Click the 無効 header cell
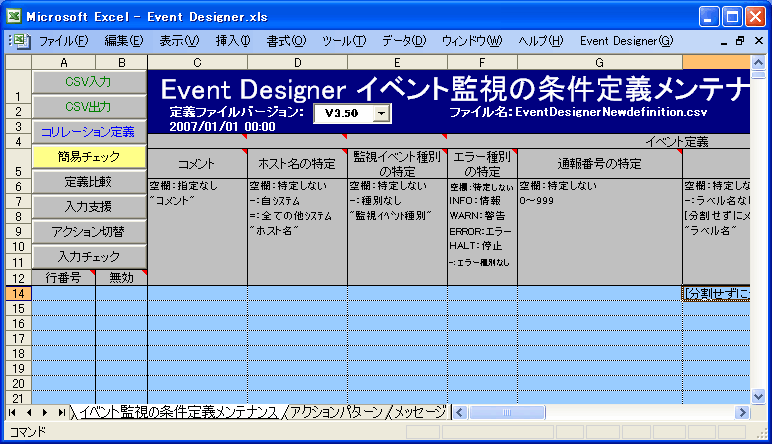 [122, 278]
